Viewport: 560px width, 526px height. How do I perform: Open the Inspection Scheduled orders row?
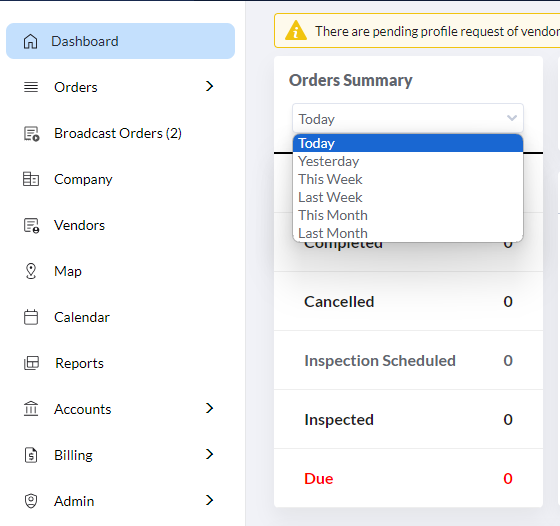408,360
